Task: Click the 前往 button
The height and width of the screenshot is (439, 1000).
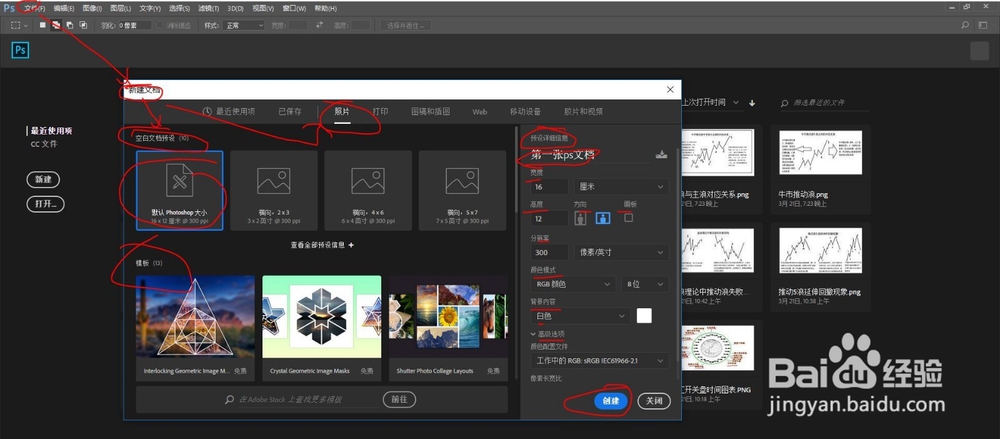Action: pos(399,399)
